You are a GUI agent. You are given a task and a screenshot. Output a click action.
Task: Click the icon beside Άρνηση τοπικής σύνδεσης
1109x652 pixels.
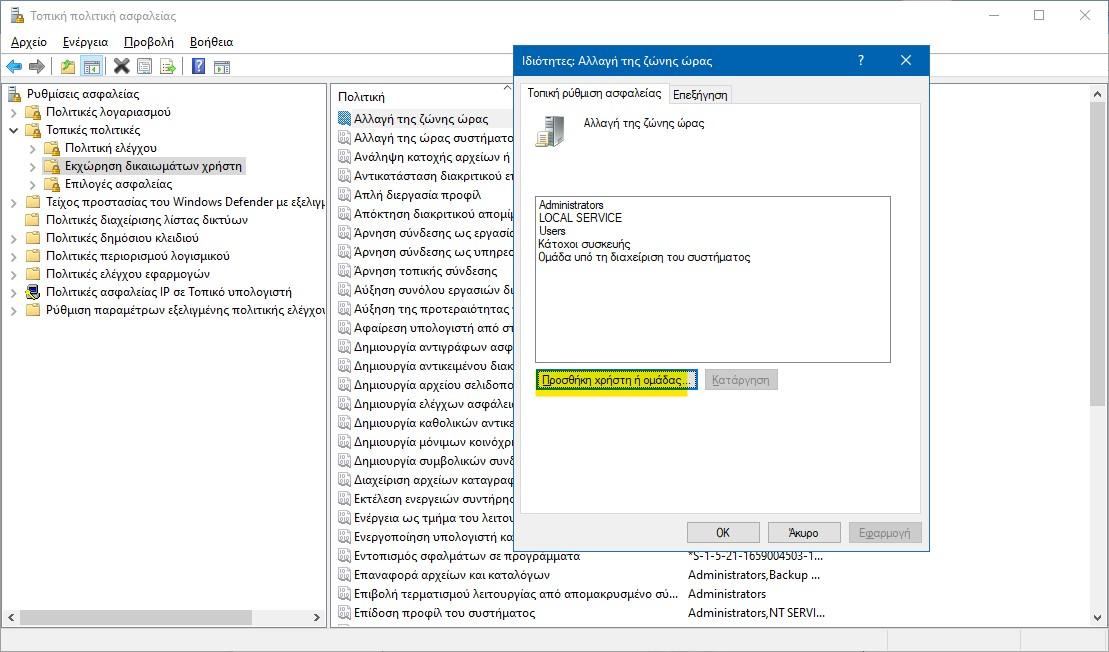[344, 271]
